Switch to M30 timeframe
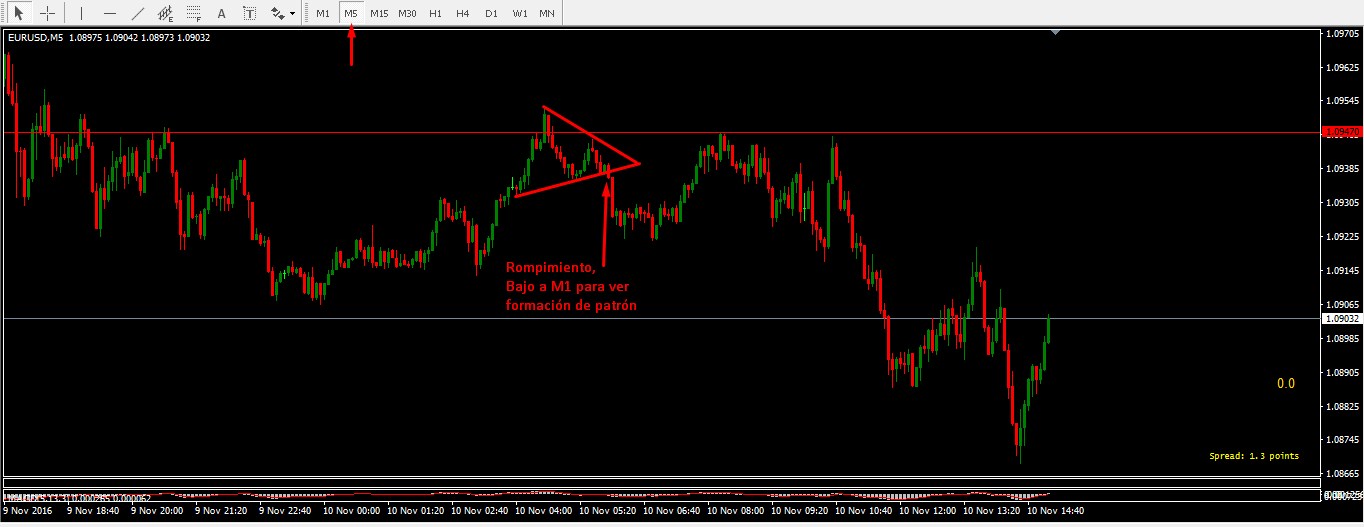Viewport: 1364px width, 527px height. (407, 14)
